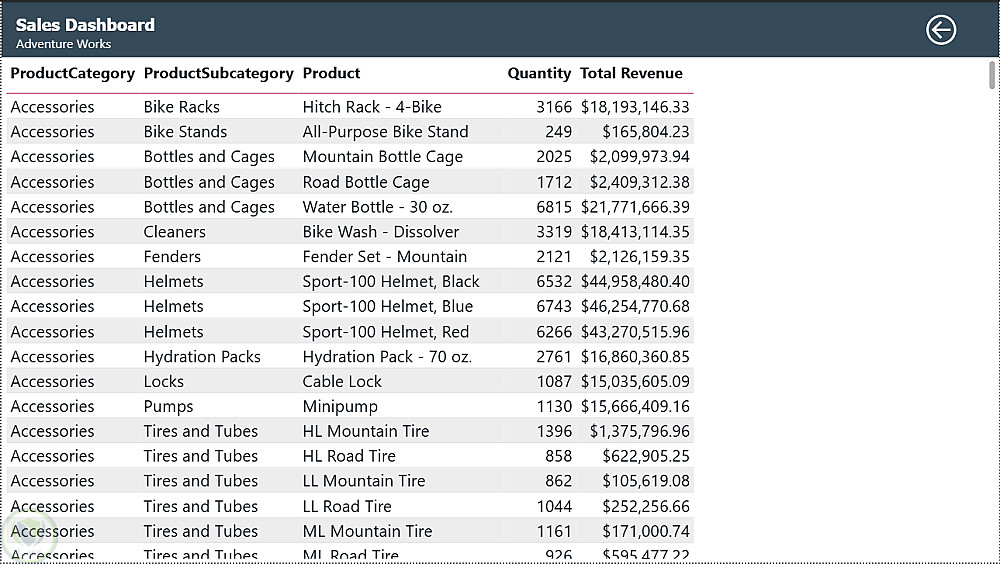Select the Bike Wash - Dissolver cell
The height and width of the screenshot is (564, 1000).
[x=381, y=232]
